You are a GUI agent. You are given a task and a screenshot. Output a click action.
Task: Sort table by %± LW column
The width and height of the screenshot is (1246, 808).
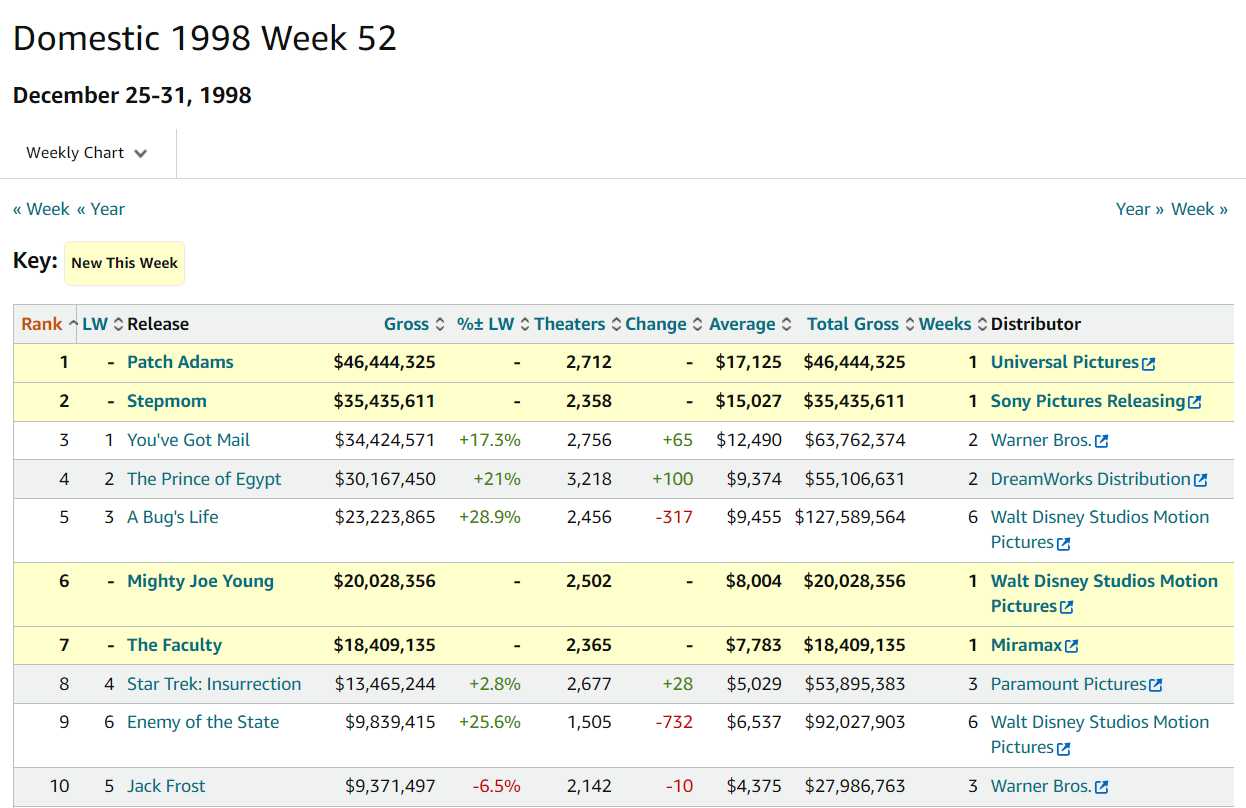click(493, 324)
